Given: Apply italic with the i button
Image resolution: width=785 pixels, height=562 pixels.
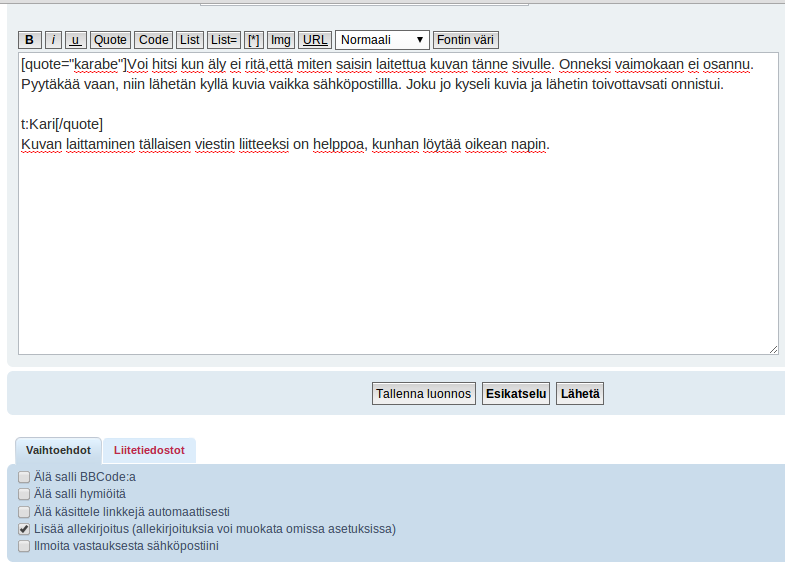Looking at the screenshot, I should click(53, 40).
